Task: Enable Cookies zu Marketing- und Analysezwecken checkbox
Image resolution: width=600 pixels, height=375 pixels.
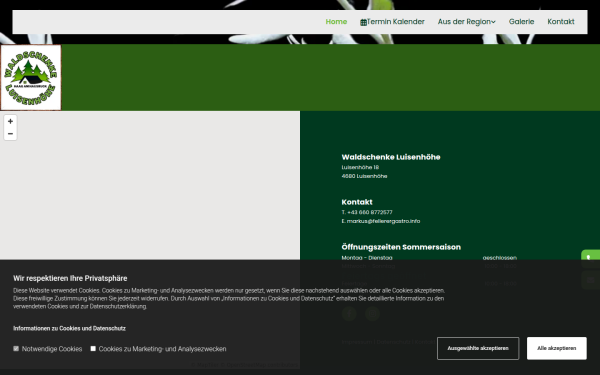Action: pyautogui.click(x=93, y=349)
